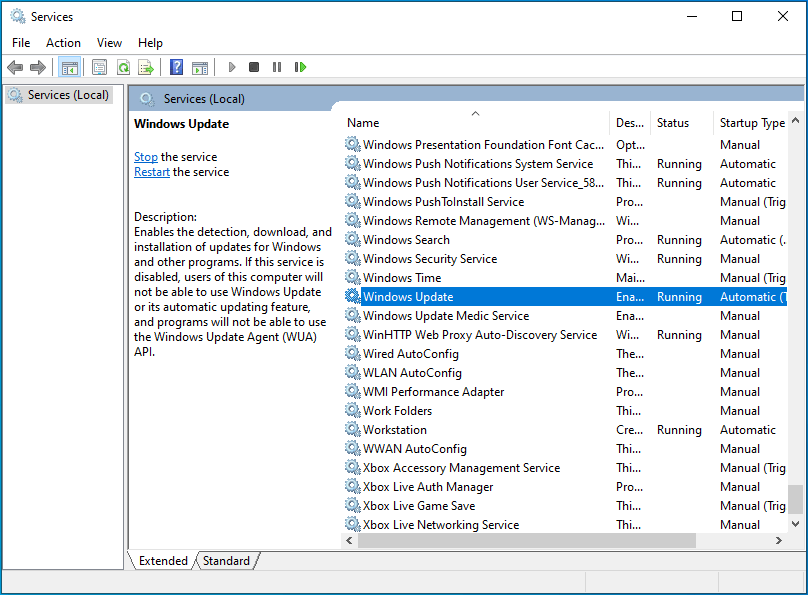Click the blue Help question mark icon
Viewport: 808px width, 595px height.
coord(176,67)
